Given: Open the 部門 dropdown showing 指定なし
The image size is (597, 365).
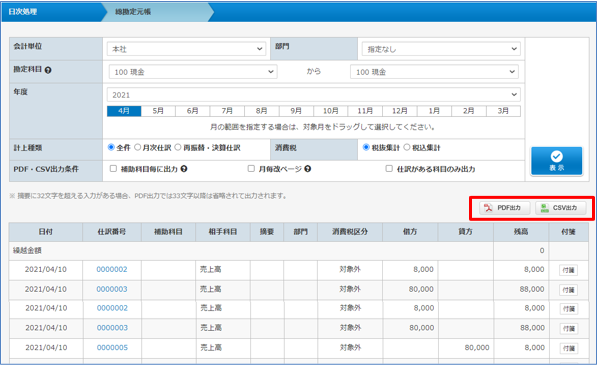Looking at the screenshot, I should point(441,49).
